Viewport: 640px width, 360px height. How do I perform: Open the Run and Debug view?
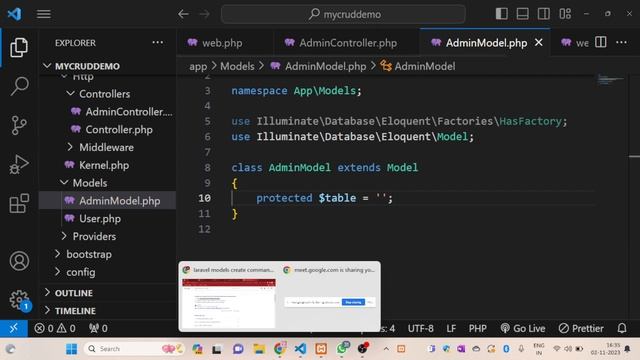(19, 164)
